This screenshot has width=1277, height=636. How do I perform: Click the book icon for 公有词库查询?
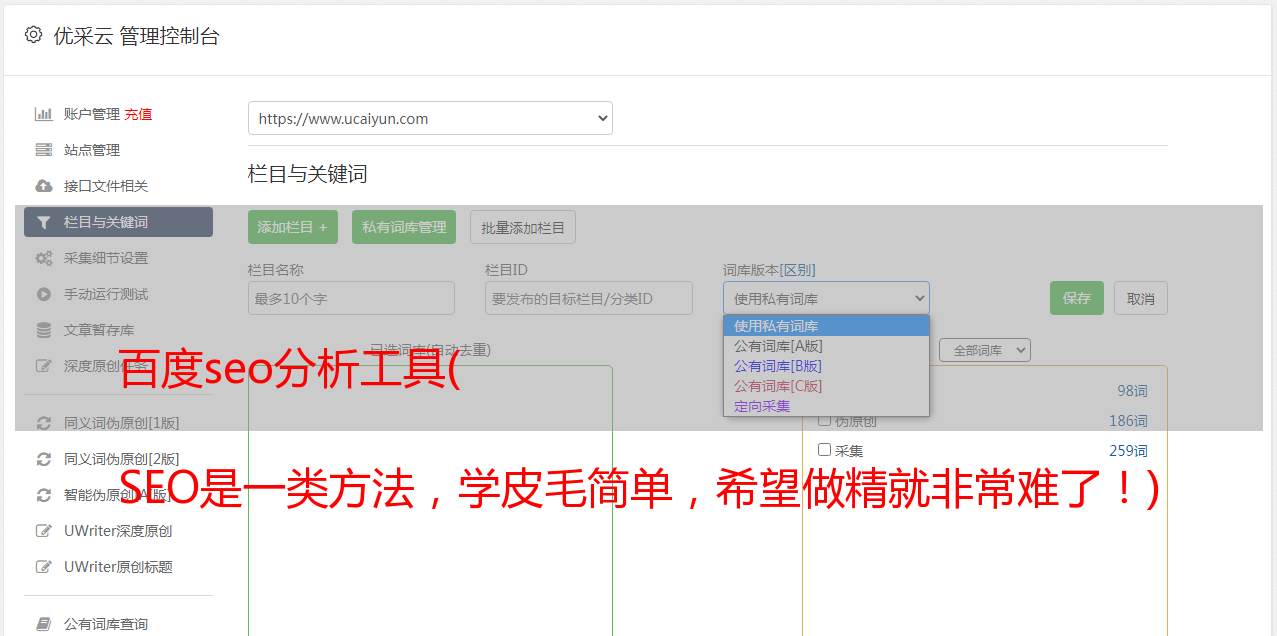(x=44, y=624)
